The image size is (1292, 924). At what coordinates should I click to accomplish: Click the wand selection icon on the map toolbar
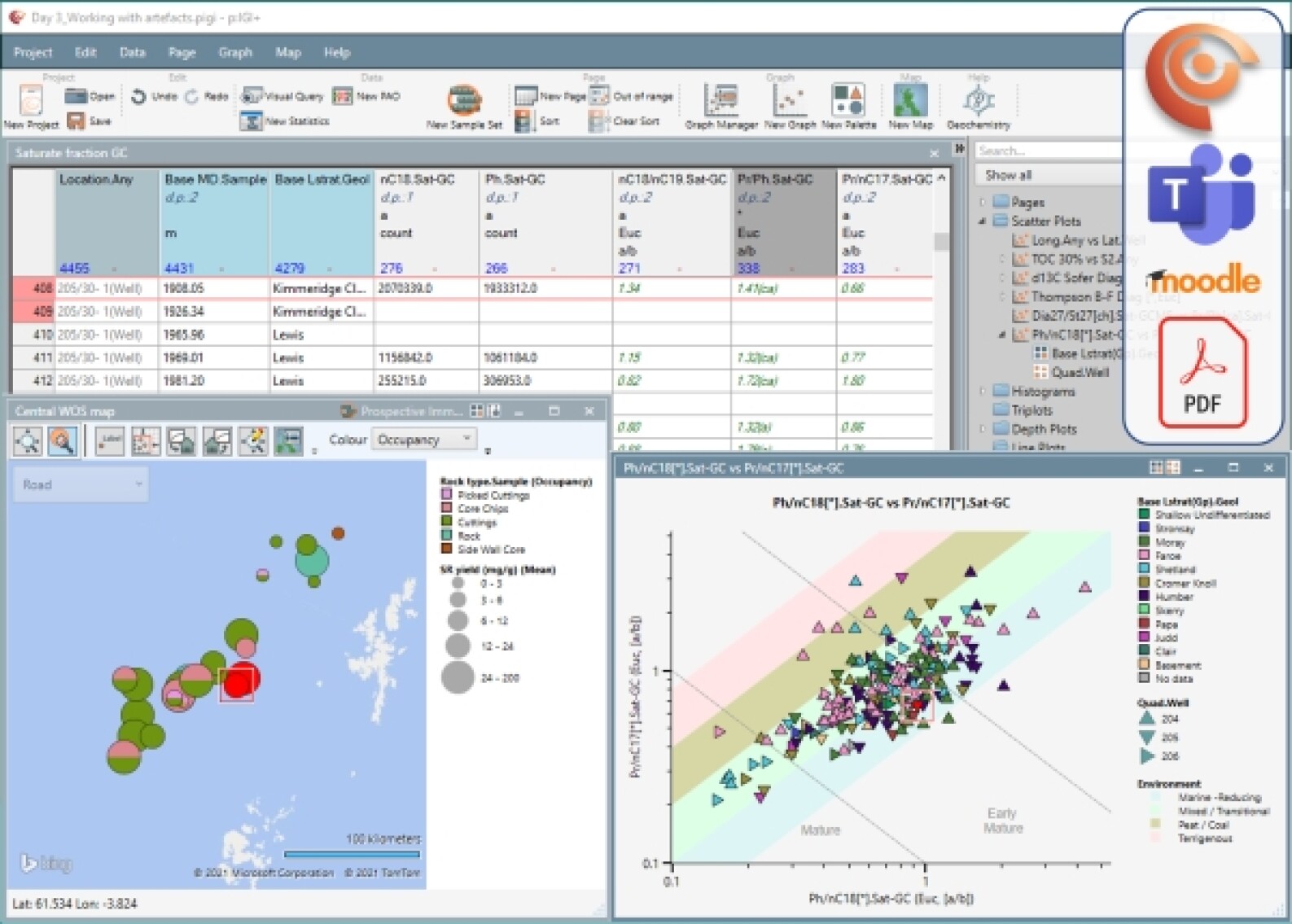pos(252,441)
